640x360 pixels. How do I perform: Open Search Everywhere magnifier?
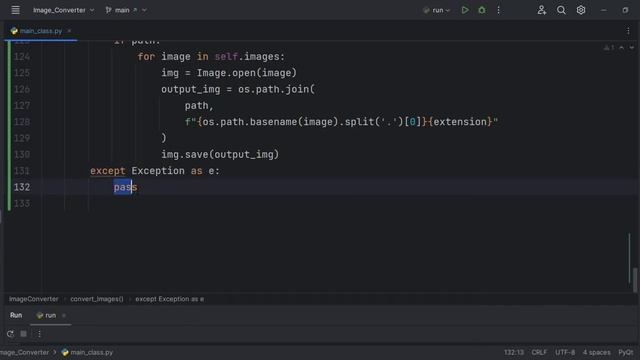tap(561, 10)
